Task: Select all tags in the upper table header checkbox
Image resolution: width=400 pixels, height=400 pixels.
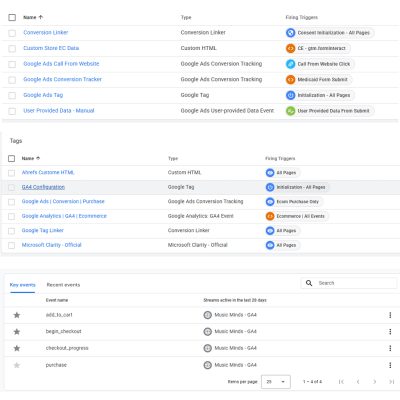Action: 12,17
